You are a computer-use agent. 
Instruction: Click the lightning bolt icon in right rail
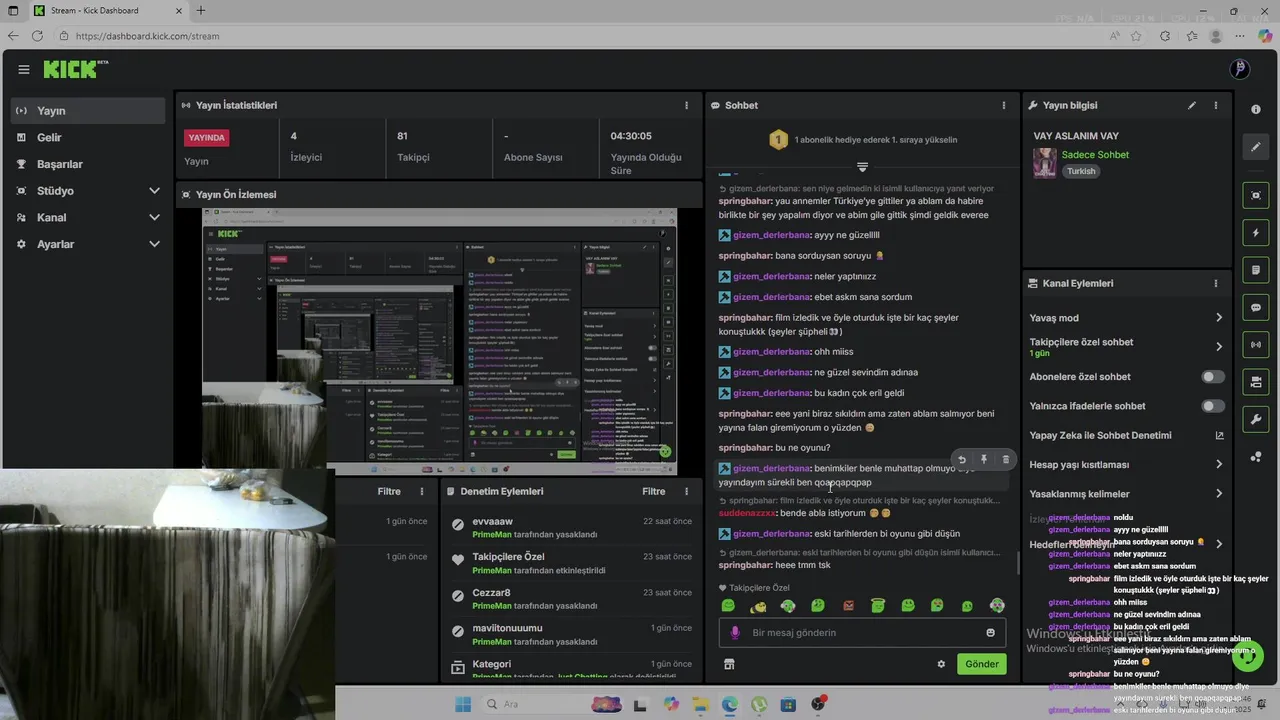1256,233
